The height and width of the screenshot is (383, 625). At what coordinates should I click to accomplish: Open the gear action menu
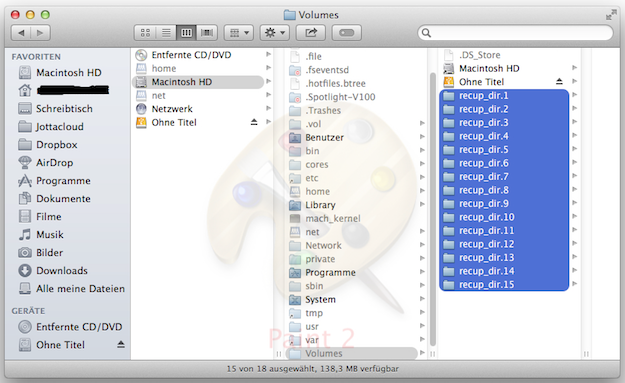[x=275, y=33]
